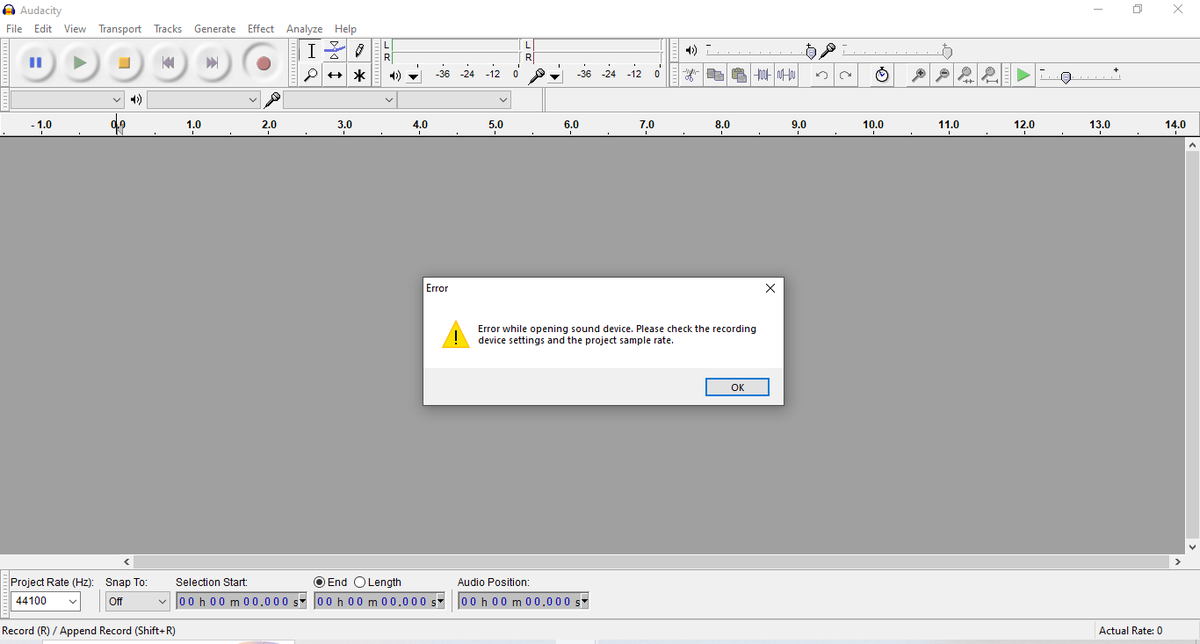Click the Fit Selection zoom icon
The height and width of the screenshot is (644, 1200).
tap(966, 75)
